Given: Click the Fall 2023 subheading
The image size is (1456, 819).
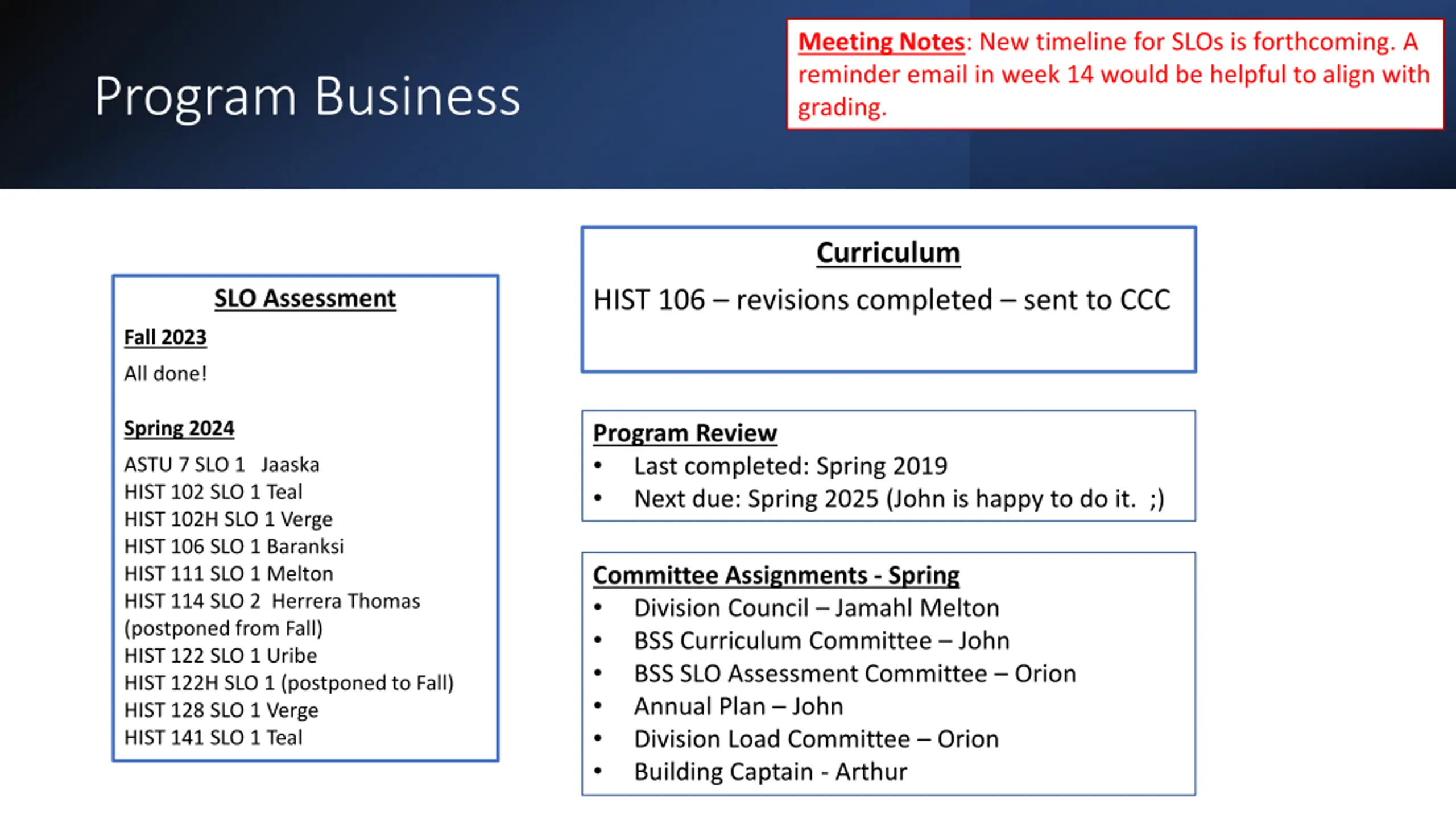Looking at the screenshot, I should 165,337.
